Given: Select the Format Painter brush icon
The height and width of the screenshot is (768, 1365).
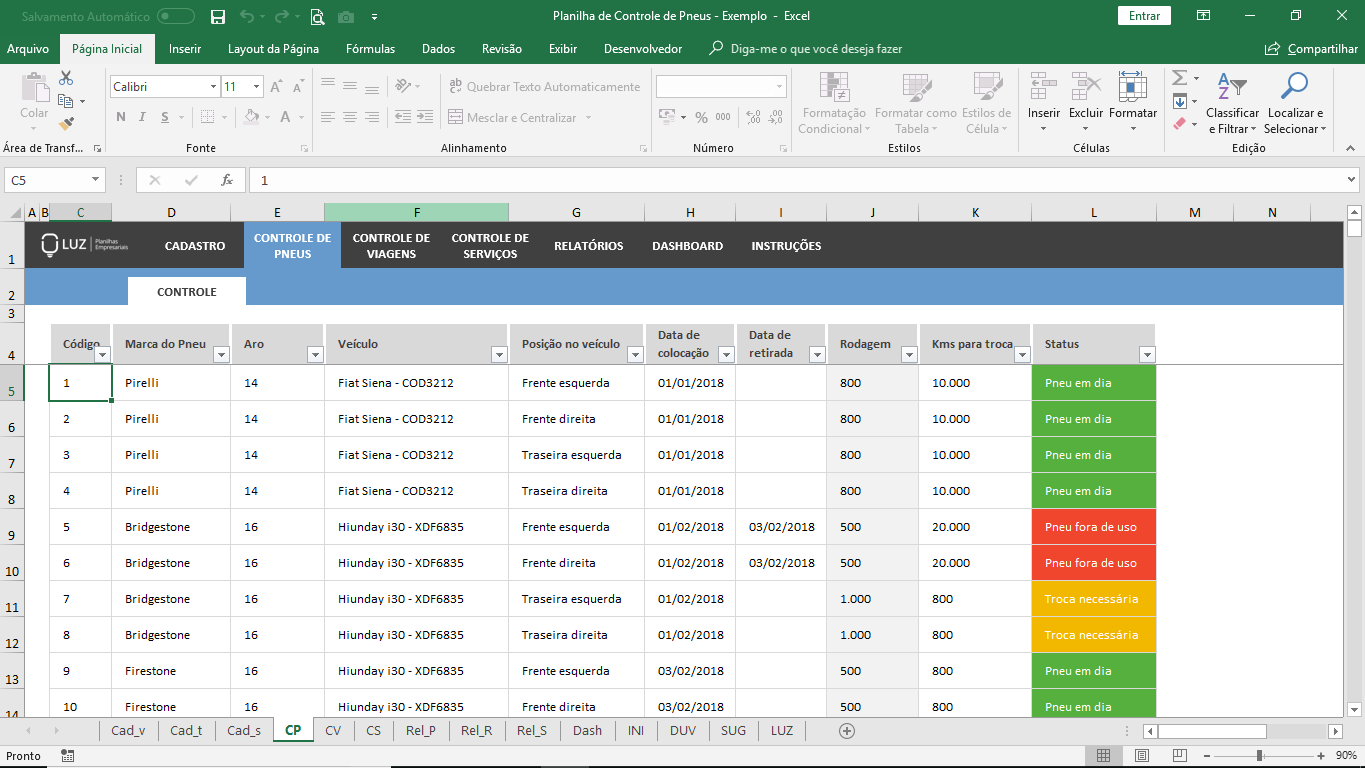Looking at the screenshot, I should 66,124.
